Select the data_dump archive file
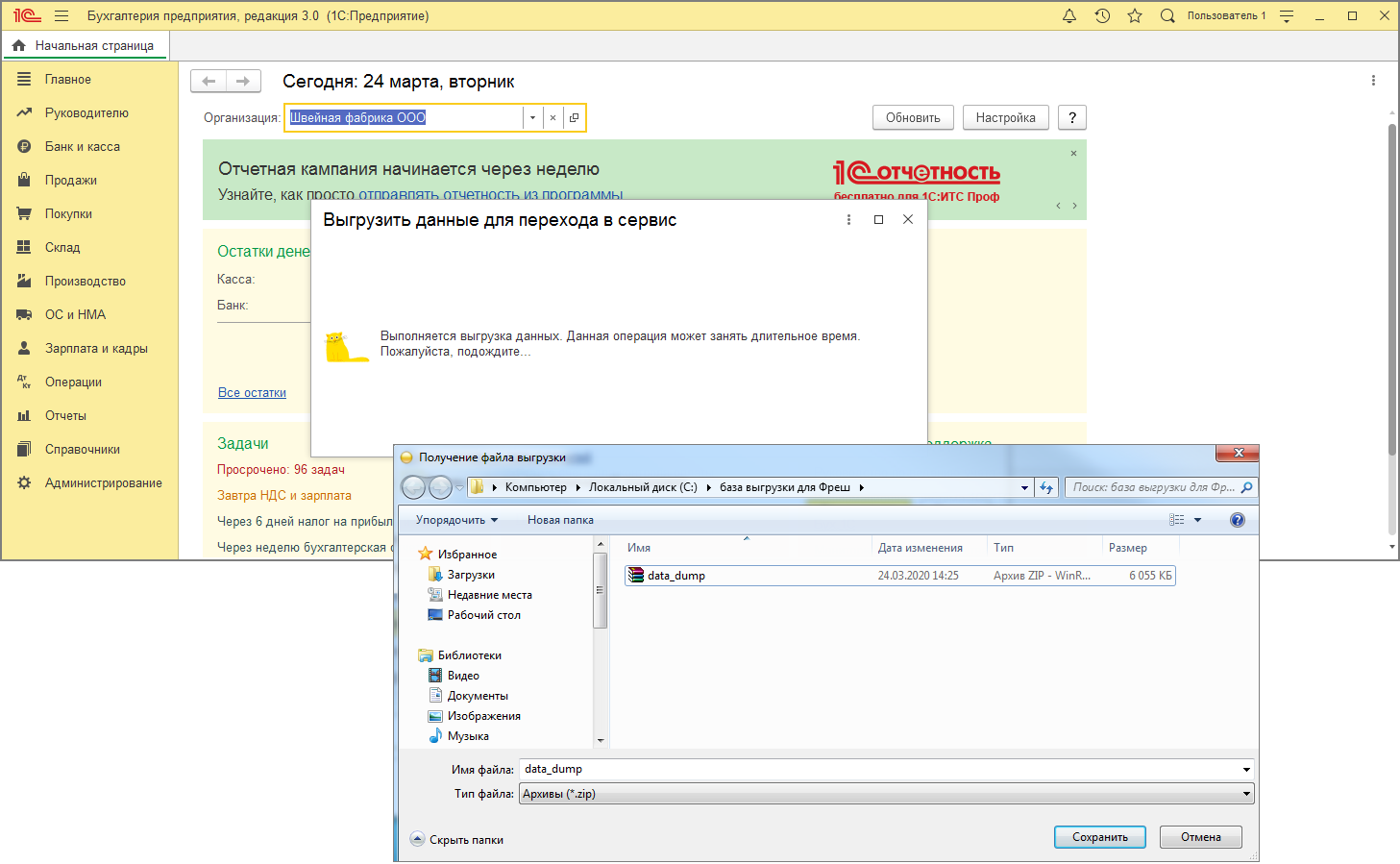This screenshot has height=864, width=1400. pyautogui.click(x=899, y=576)
